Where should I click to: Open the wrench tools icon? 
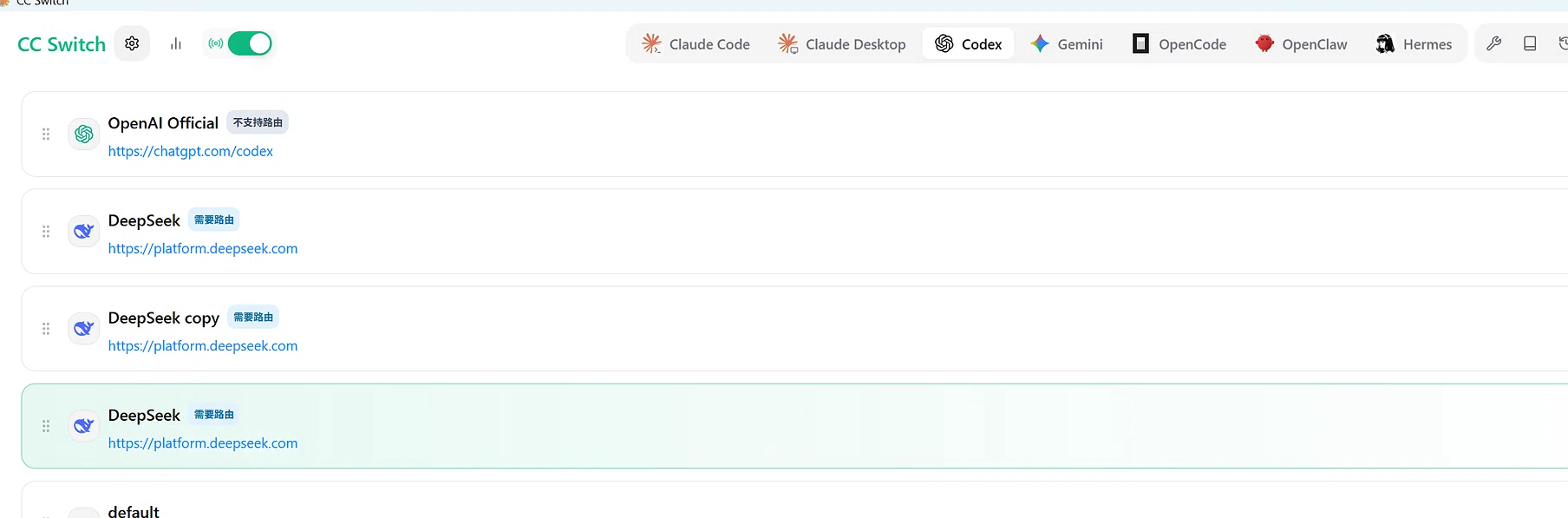click(1493, 43)
